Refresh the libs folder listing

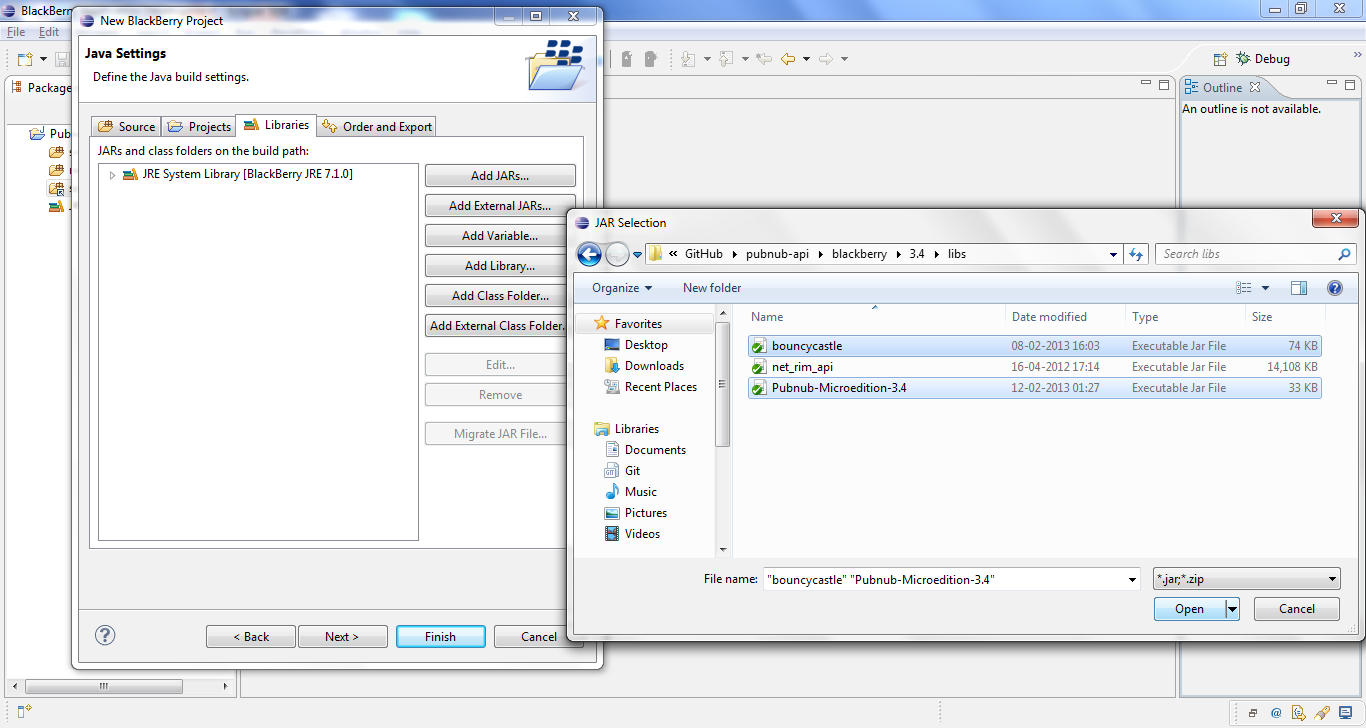click(1136, 254)
